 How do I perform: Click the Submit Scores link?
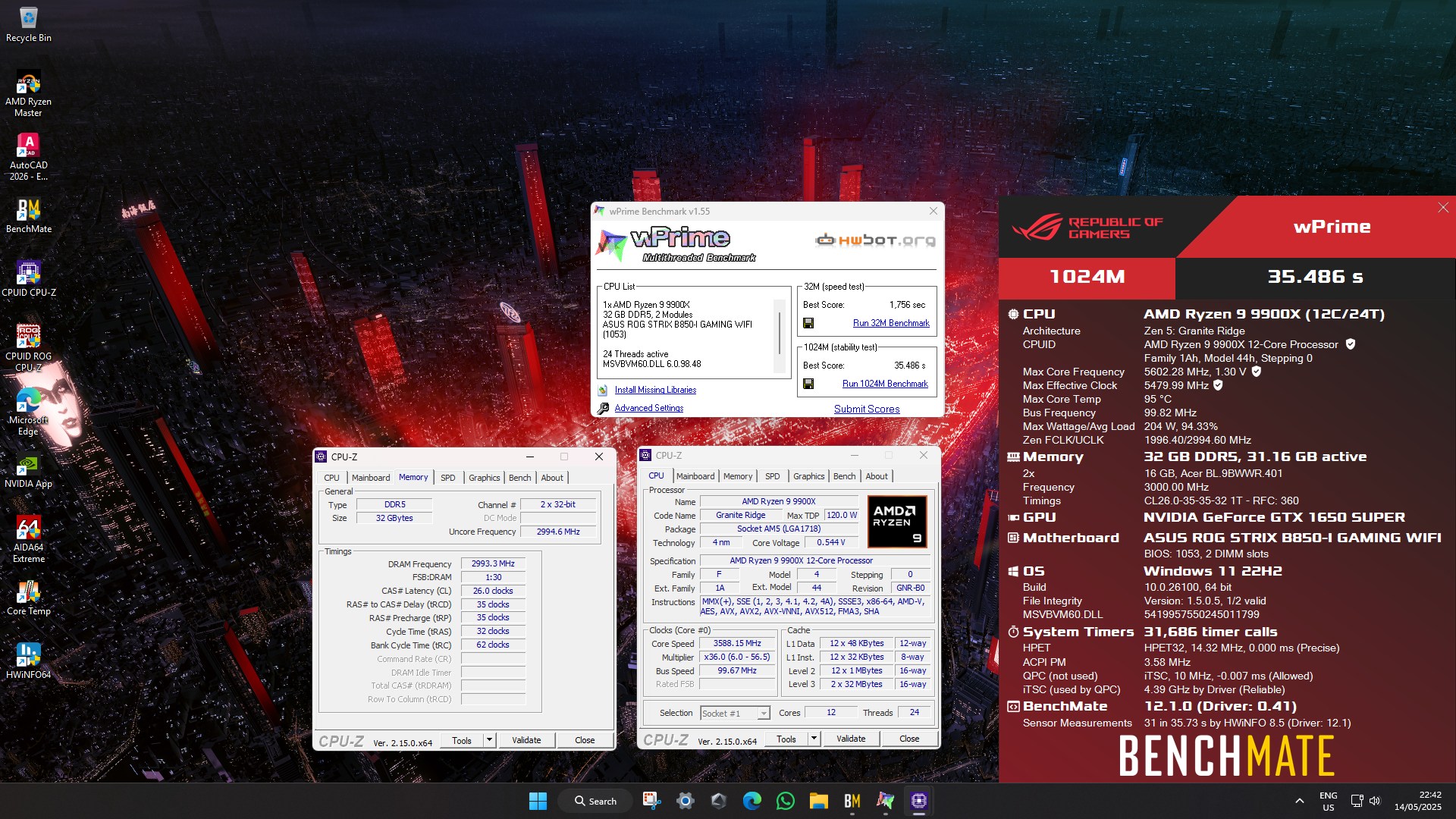point(867,409)
